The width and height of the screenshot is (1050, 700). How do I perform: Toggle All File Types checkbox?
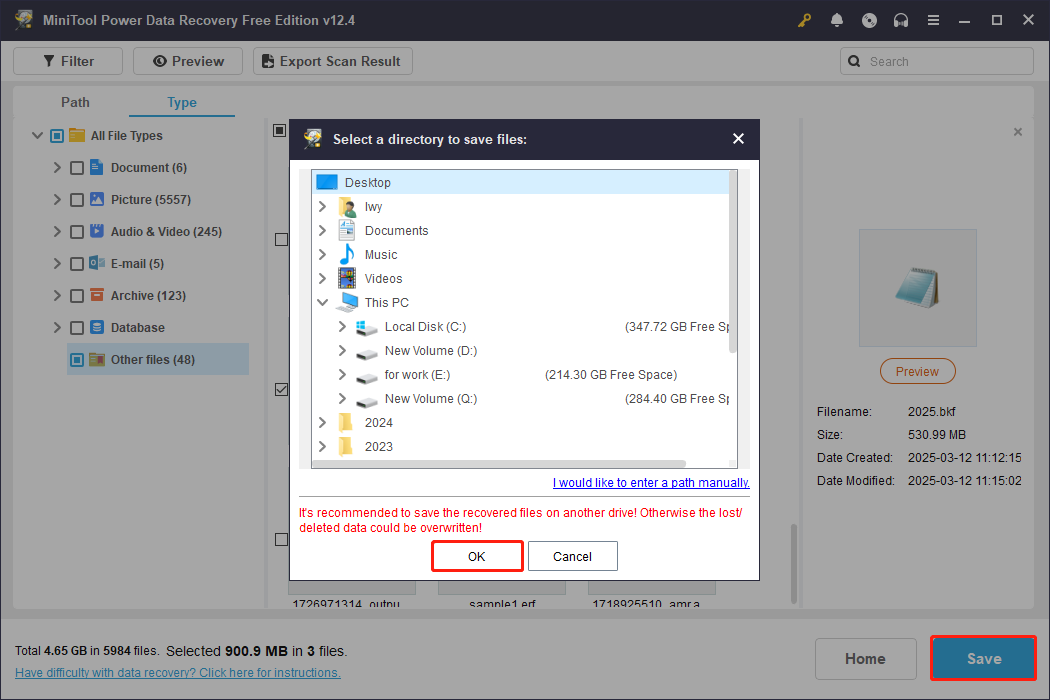click(x=57, y=136)
